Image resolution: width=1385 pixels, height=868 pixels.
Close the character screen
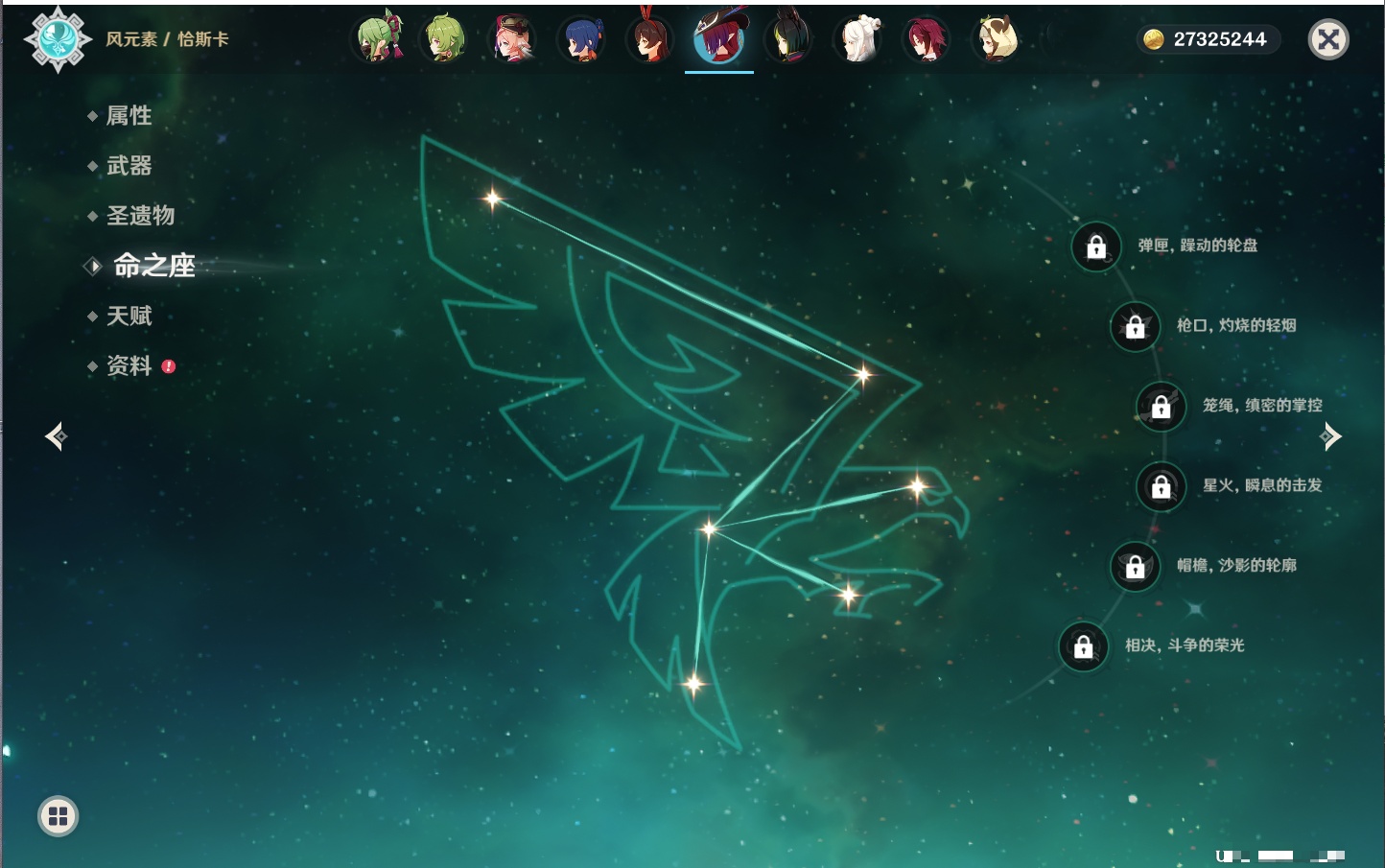point(1328,39)
